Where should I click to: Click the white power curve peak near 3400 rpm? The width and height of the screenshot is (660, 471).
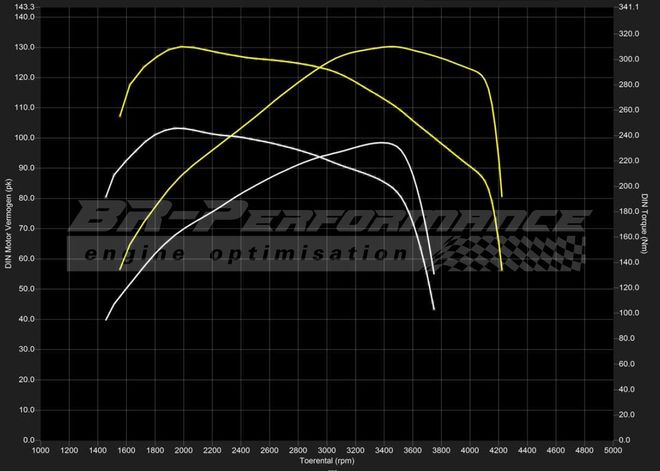pyautogui.click(x=383, y=143)
